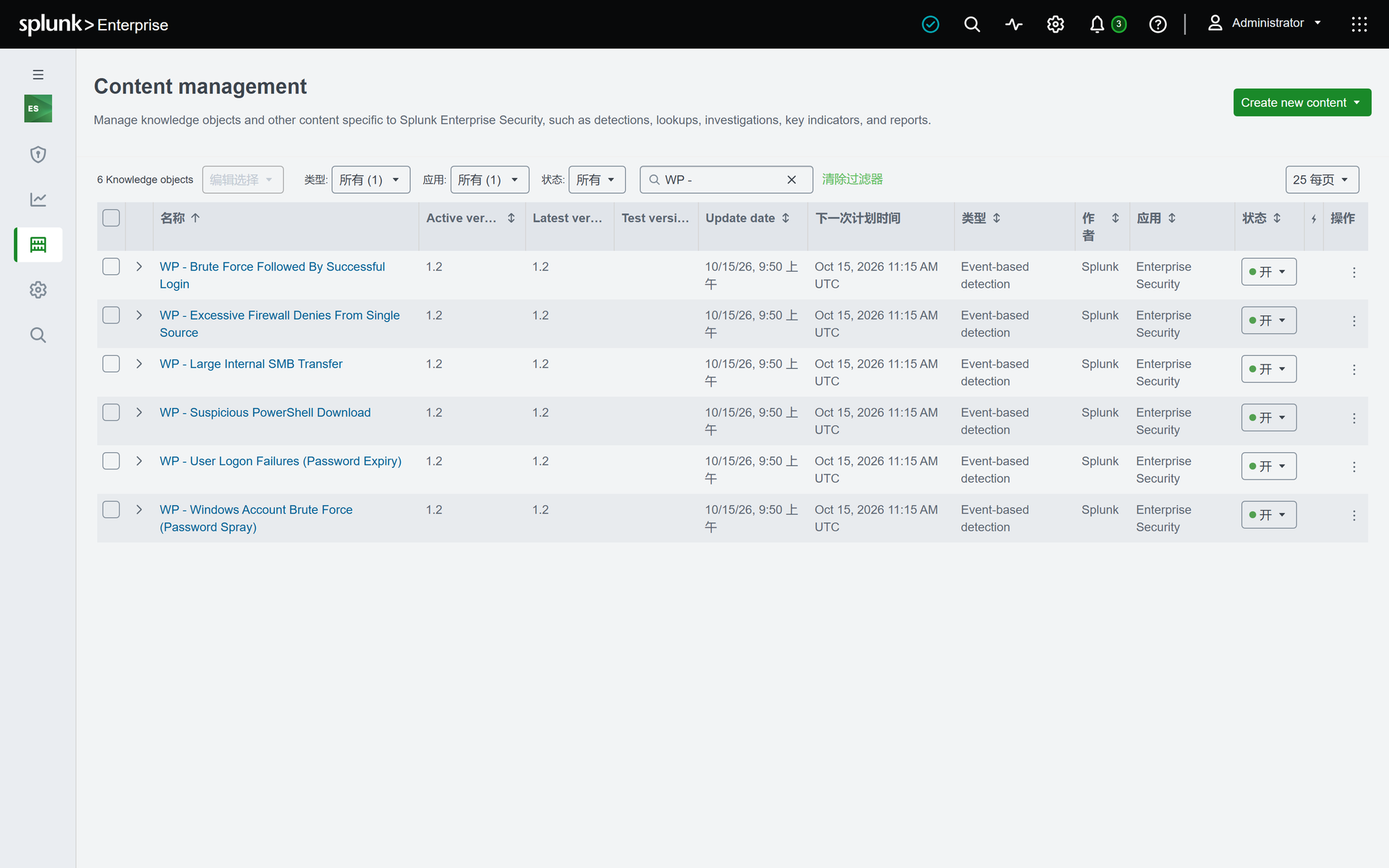Screen dimensions: 1389x868
Task: Click the health status checkmark icon
Action: click(x=930, y=25)
